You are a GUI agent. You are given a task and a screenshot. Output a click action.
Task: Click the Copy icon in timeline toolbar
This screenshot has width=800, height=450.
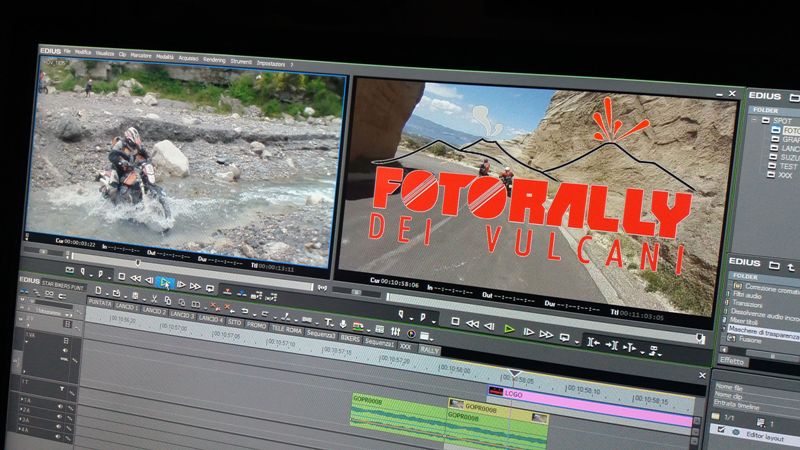[168, 301]
